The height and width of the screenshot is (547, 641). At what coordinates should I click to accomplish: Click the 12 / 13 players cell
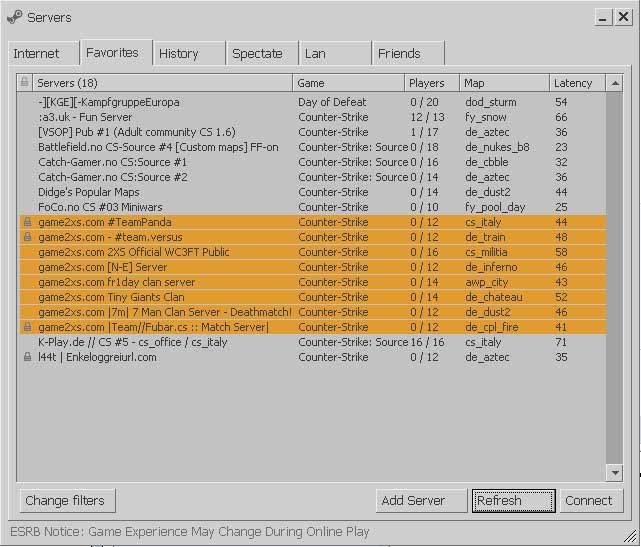(428, 117)
